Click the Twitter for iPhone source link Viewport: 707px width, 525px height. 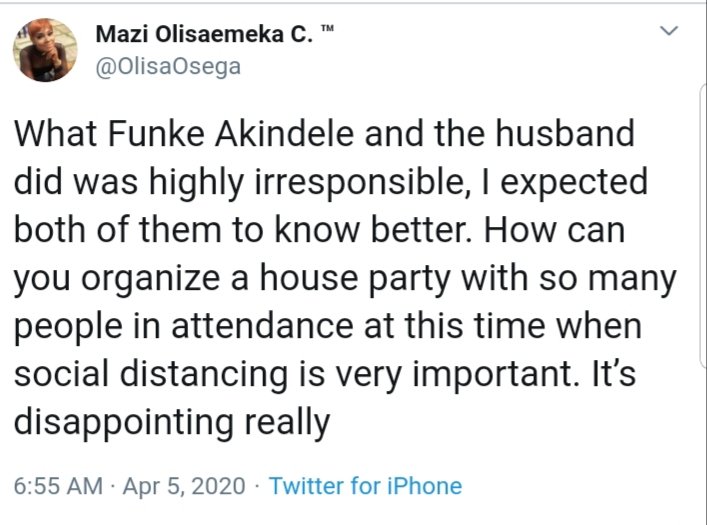(366, 486)
